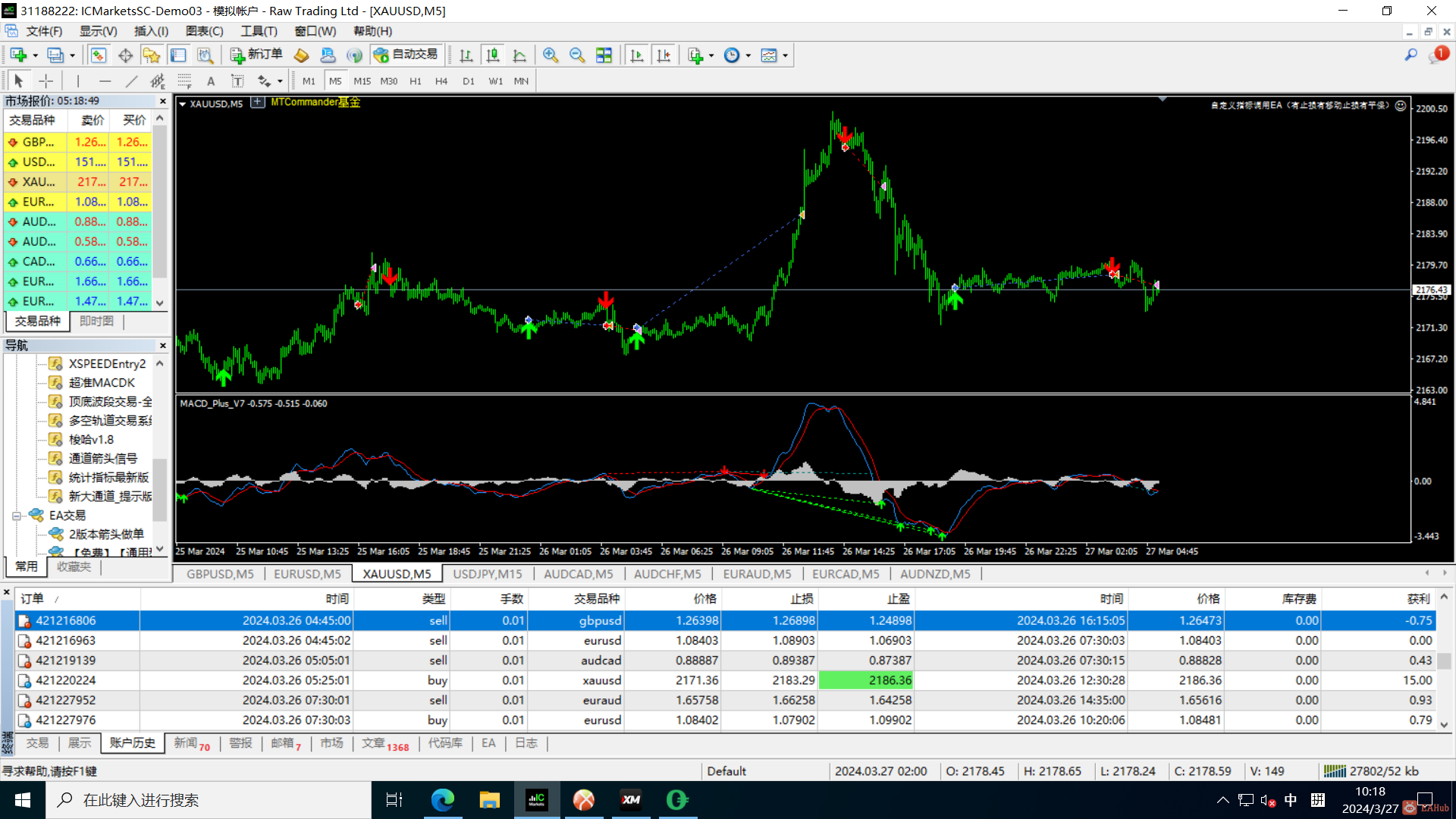The width and height of the screenshot is (1456, 819).
Task: Click the tile windows icon
Action: tap(604, 55)
